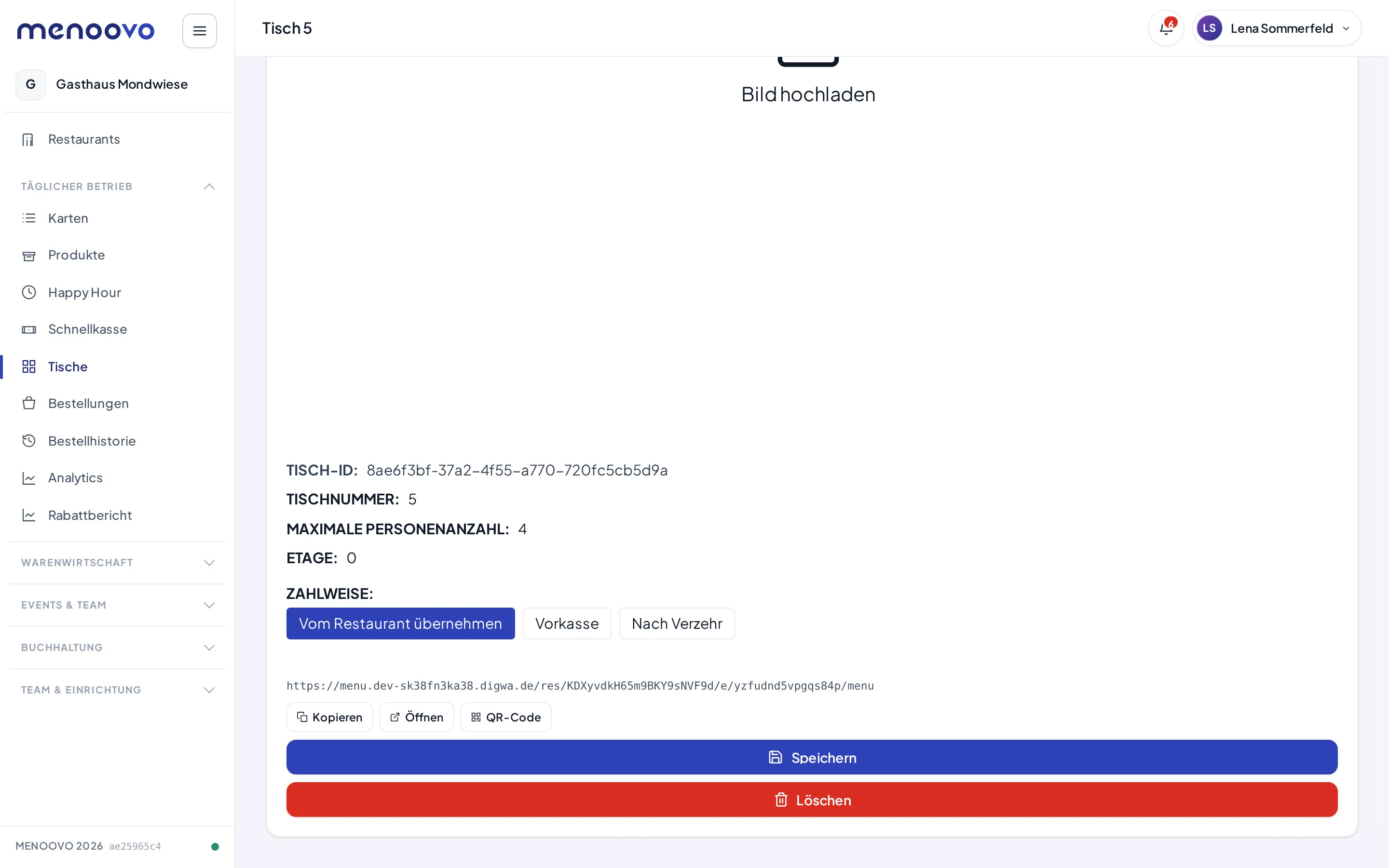Select Nach Verzehr payment mode
Screen dimensions: 1389x868
pyautogui.click(x=677, y=624)
